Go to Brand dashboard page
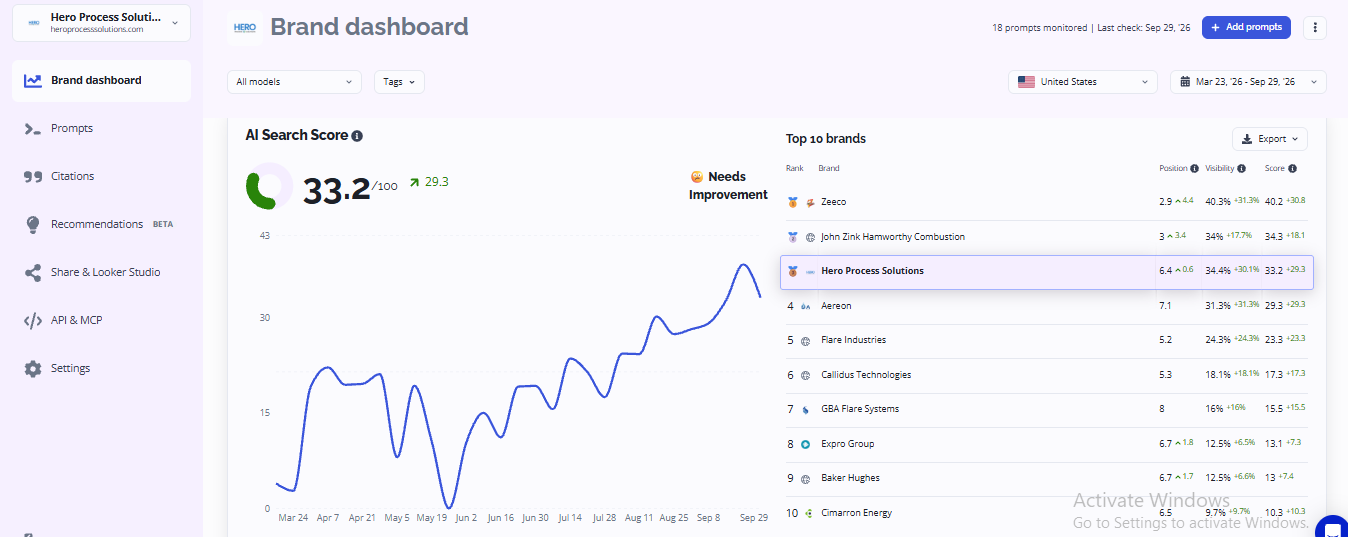The image size is (1348, 537). point(101,80)
